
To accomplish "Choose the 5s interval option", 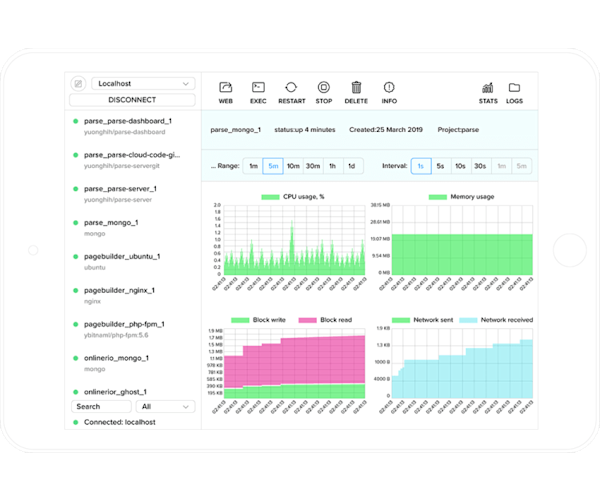I will (x=441, y=166).
